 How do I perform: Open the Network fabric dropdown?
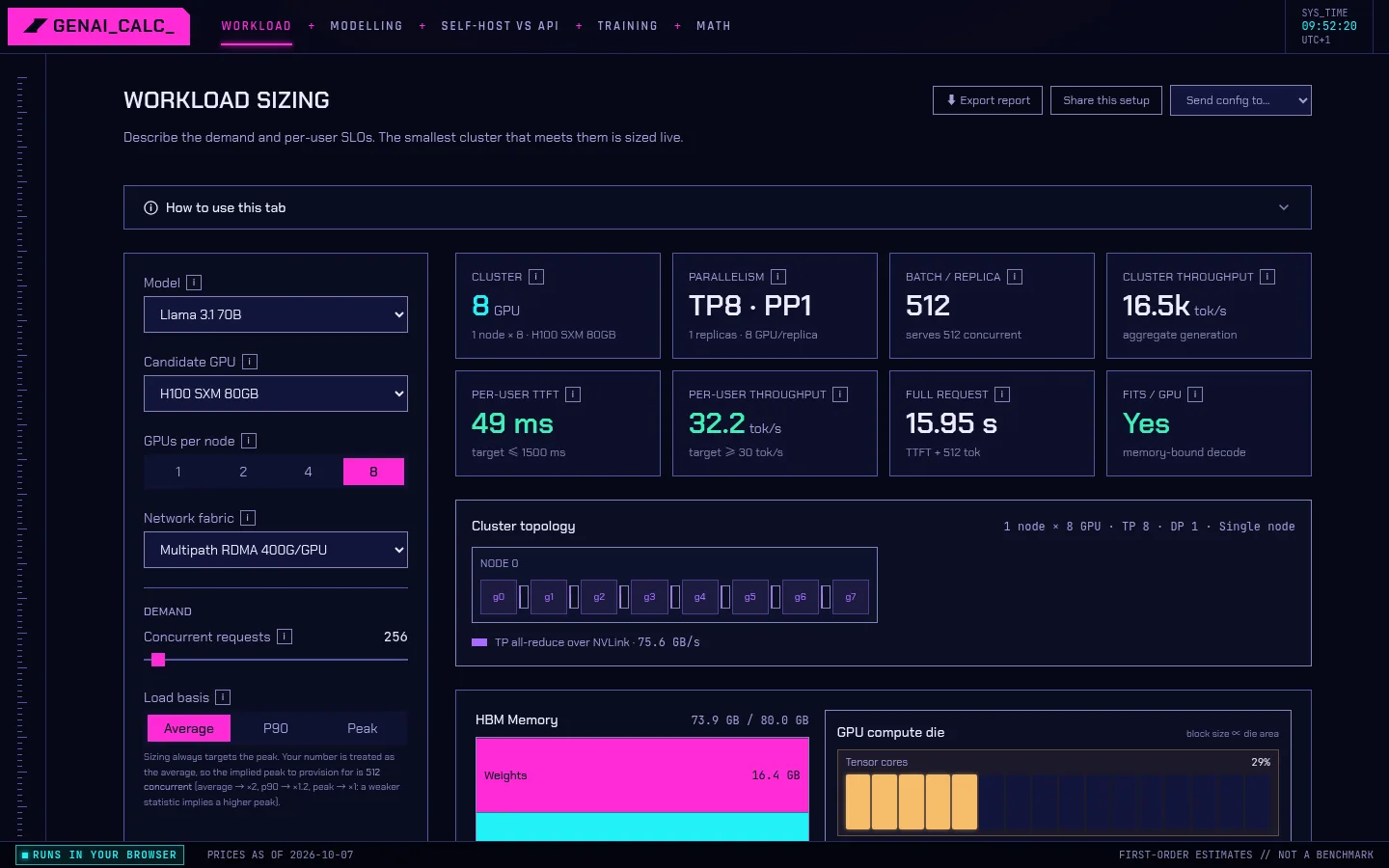[x=276, y=550]
